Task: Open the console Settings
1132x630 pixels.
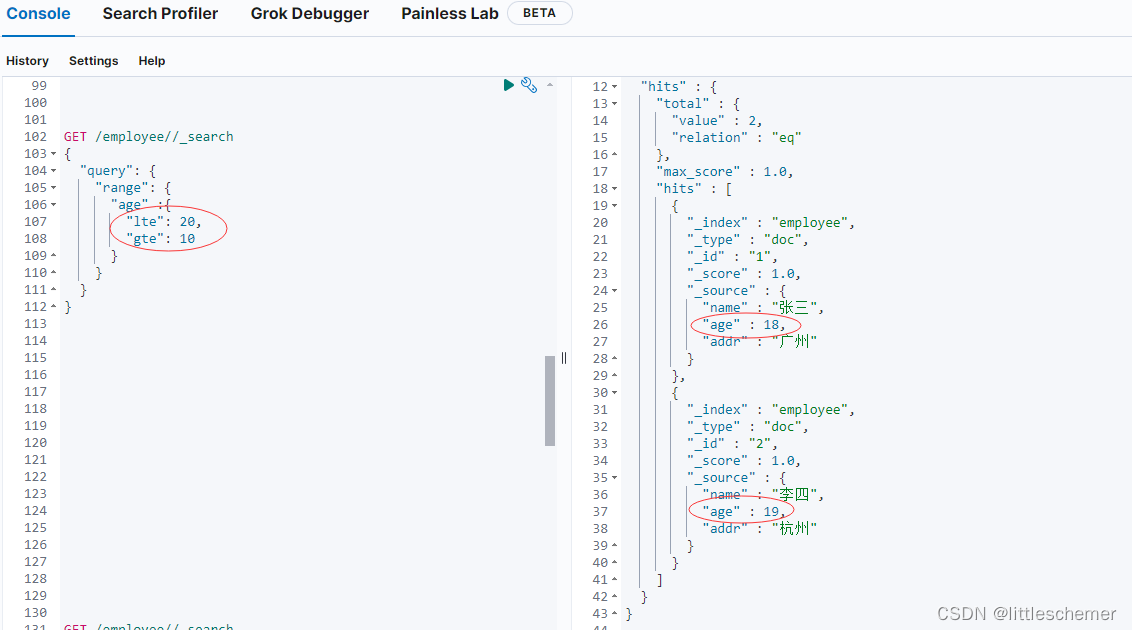Action: click(93, 61)
